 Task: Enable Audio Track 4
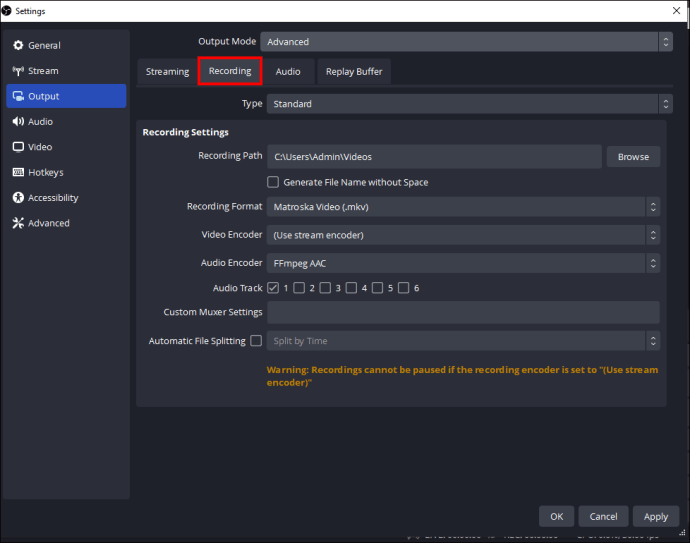click(351, 288)
